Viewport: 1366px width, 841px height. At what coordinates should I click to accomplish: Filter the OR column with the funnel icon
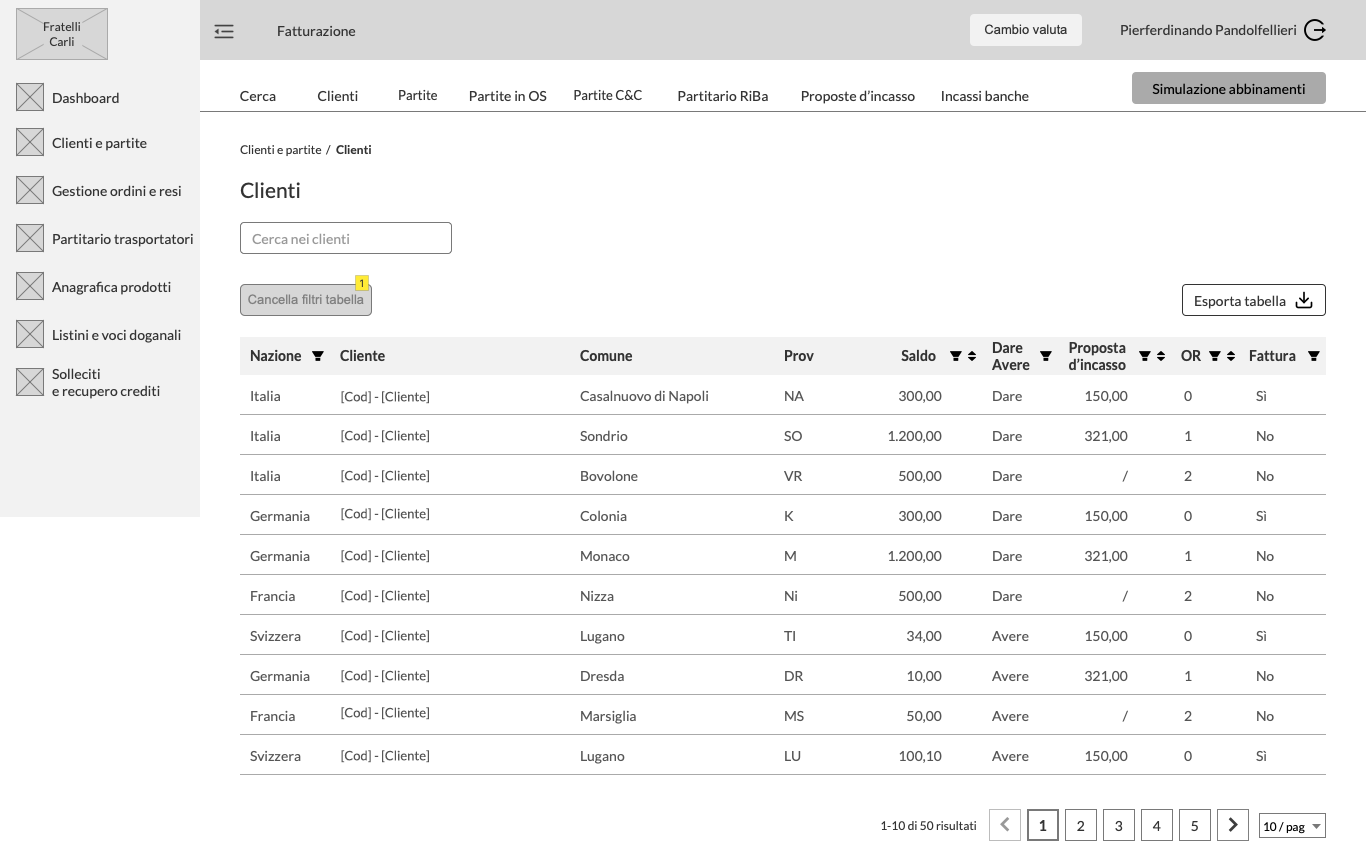(x=1214, y=356)
